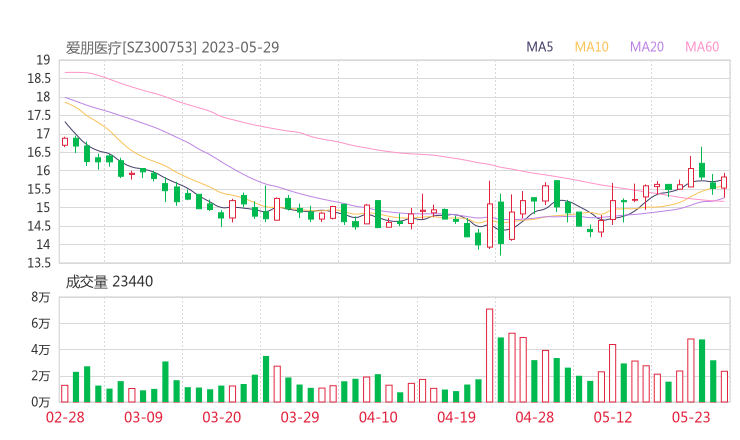Click the 13.5 price axis label

click(37, 263)
